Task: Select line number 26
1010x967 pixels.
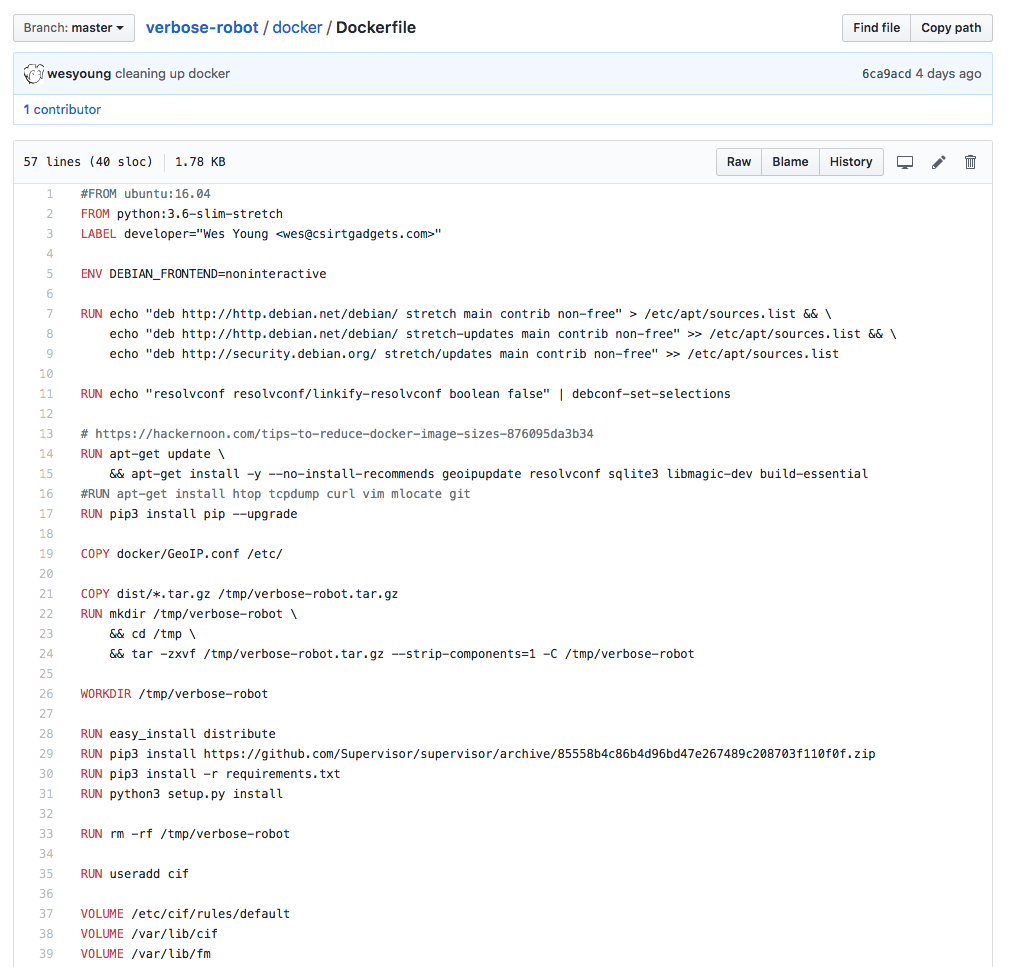Action: coord(46,694)
